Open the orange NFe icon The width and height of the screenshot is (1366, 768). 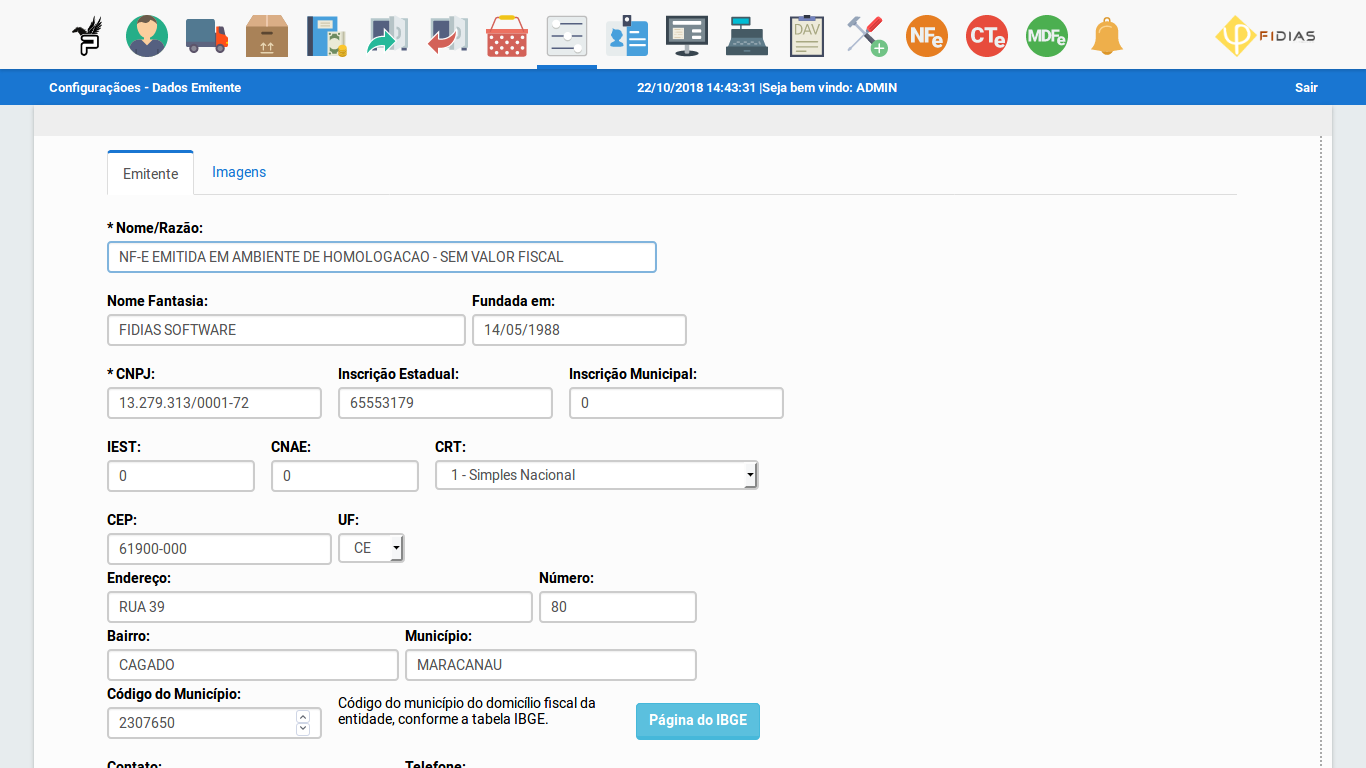(927, 36)
